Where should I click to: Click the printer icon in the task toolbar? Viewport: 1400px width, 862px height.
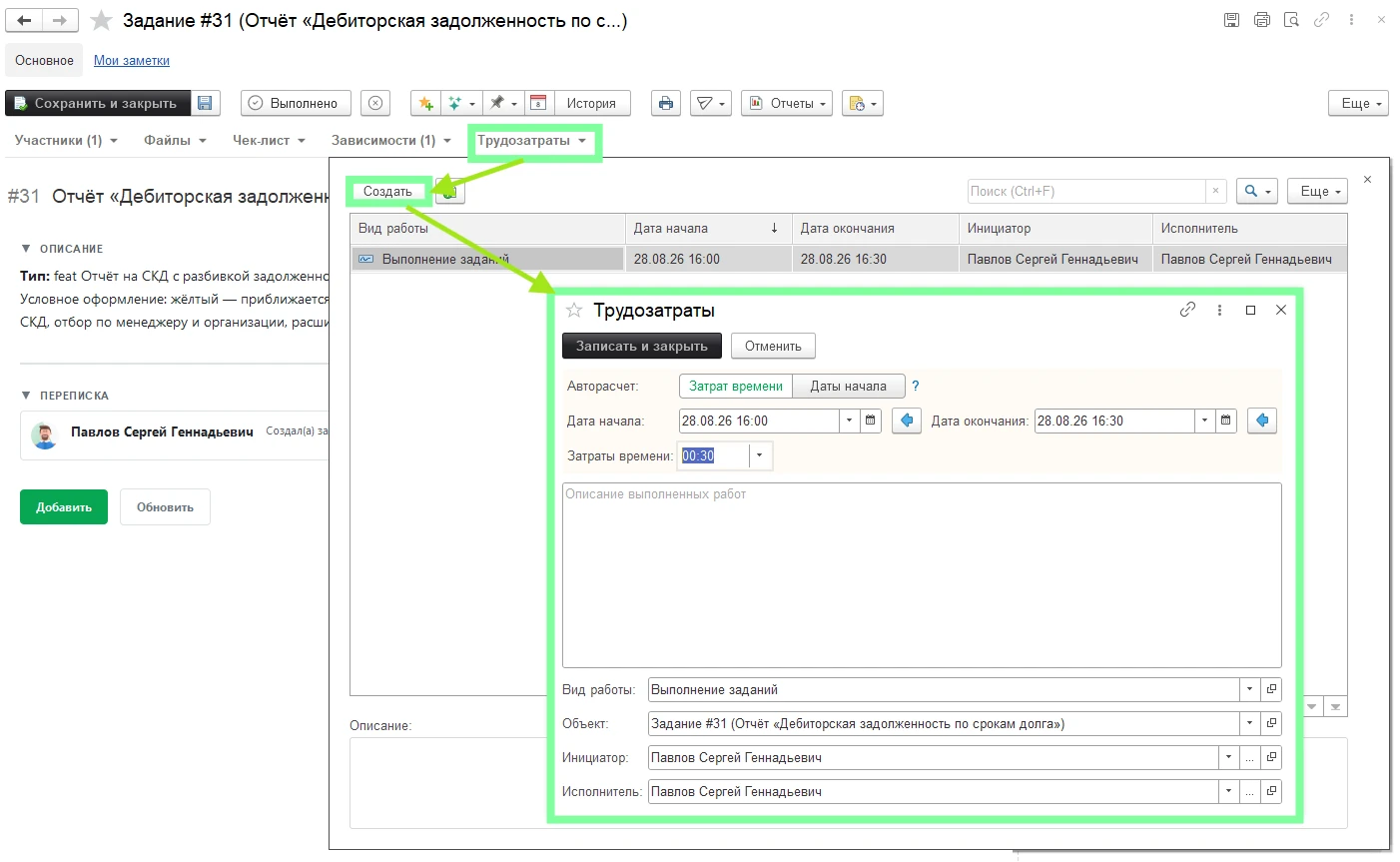pos(666,103)
